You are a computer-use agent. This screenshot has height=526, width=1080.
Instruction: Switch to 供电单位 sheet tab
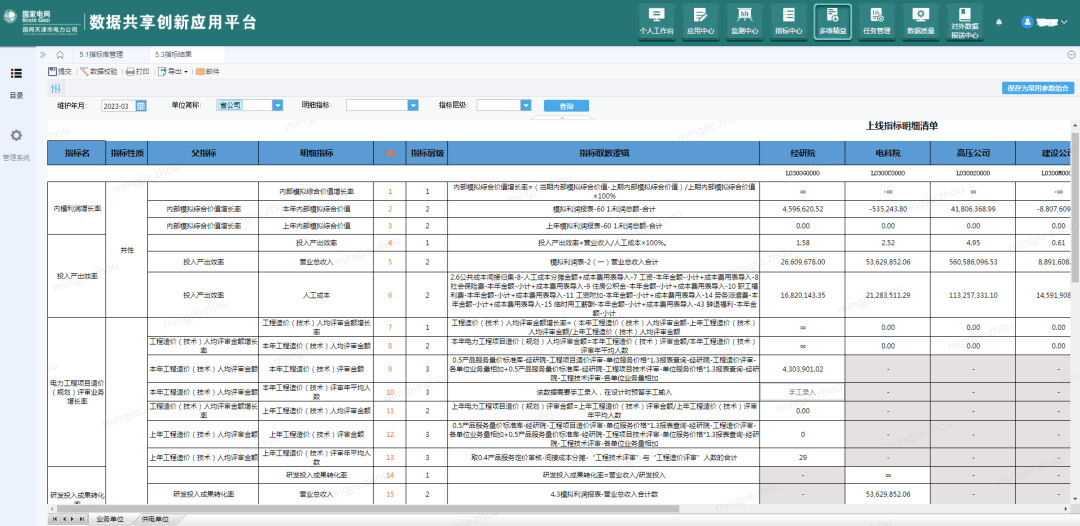click(156, 518)
